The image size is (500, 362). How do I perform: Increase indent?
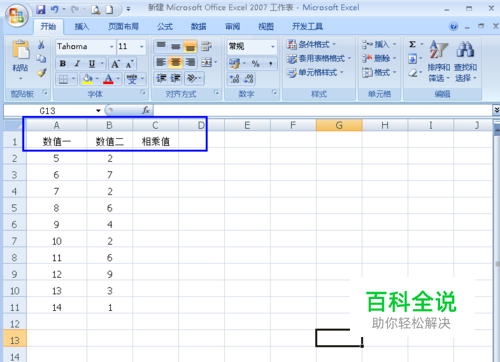(x=176, y=78)
